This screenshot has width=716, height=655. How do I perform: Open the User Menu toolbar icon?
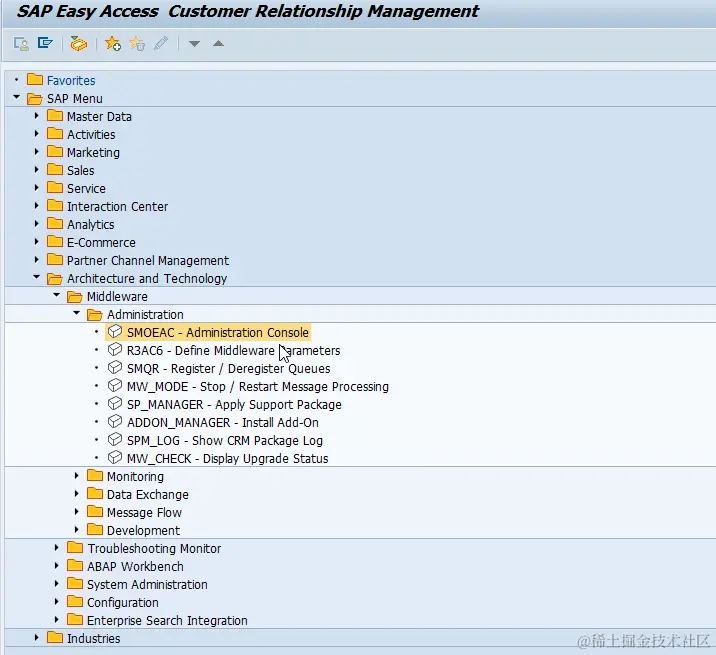click(21, 44)
